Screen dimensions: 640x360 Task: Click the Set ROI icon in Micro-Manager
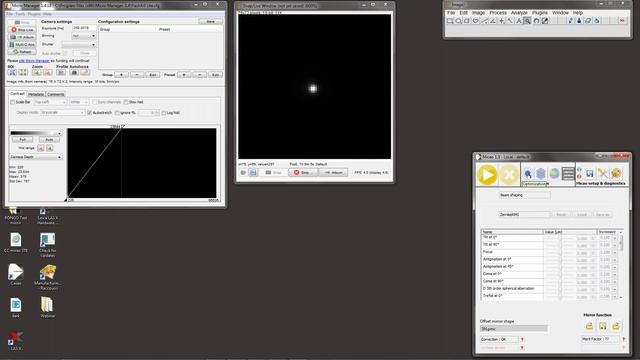click(x=12, y=73)
